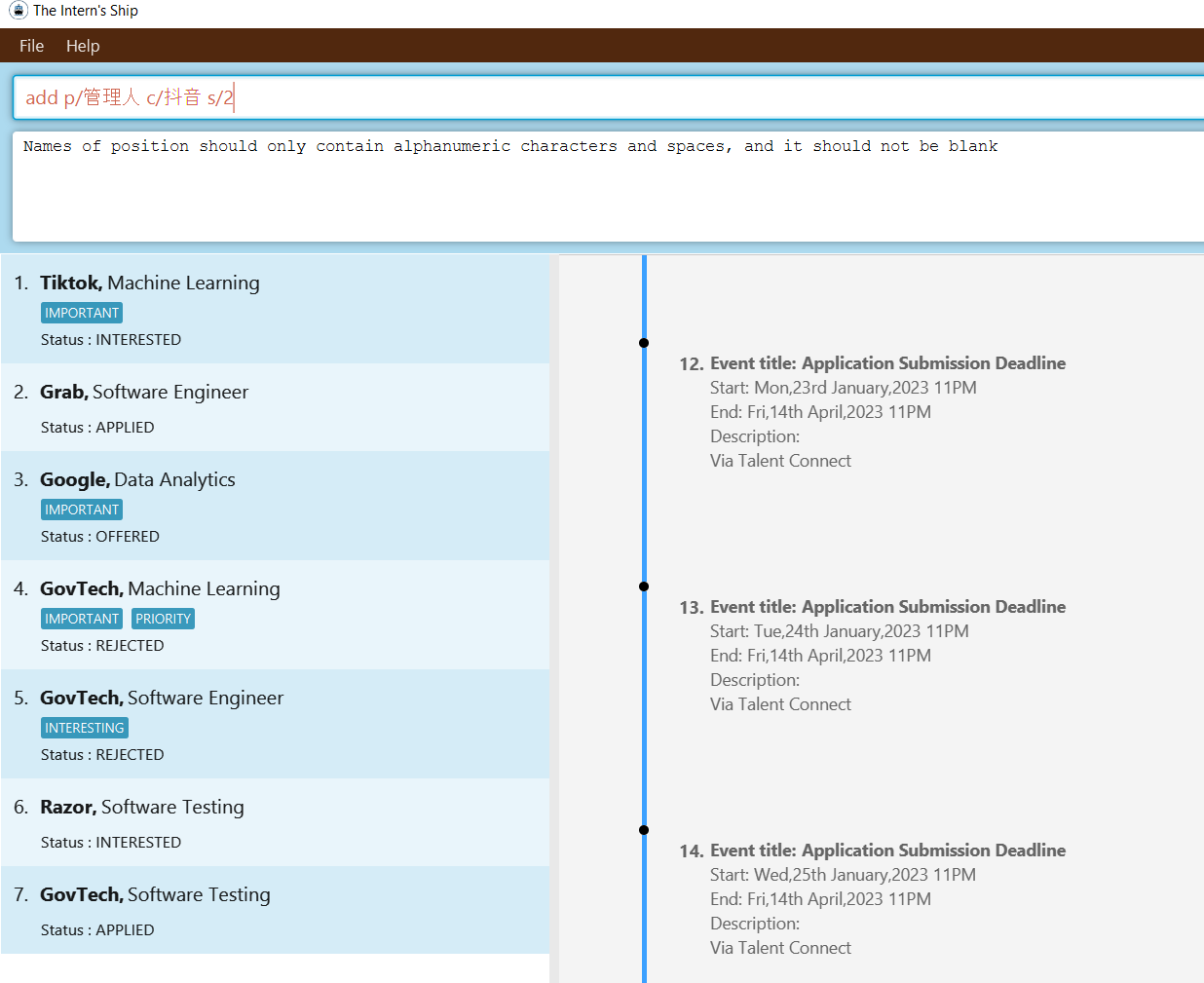Click the INTERESTING tag
This screenshot has height=983, width=1204.
click(x=85, y=728)
